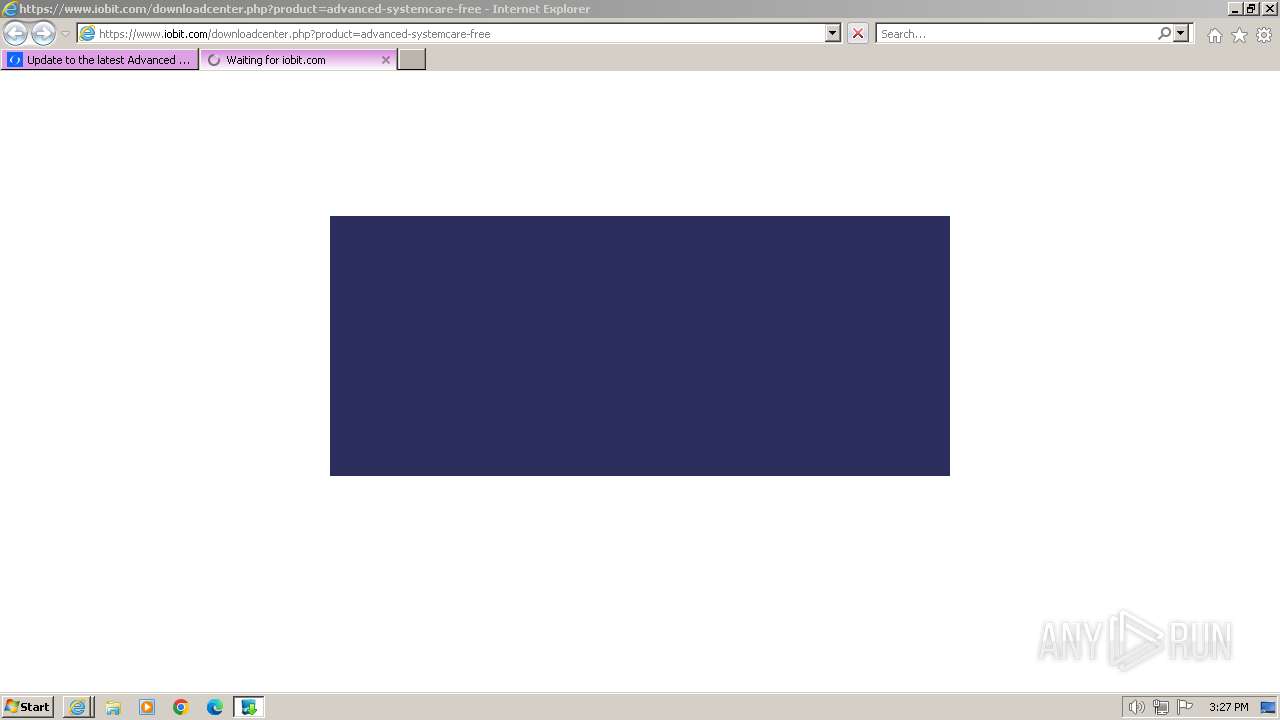This screenshot has height=720, width=1280.
Task: Launch Google Chrome from the taskbar
Action: point(181,707)
